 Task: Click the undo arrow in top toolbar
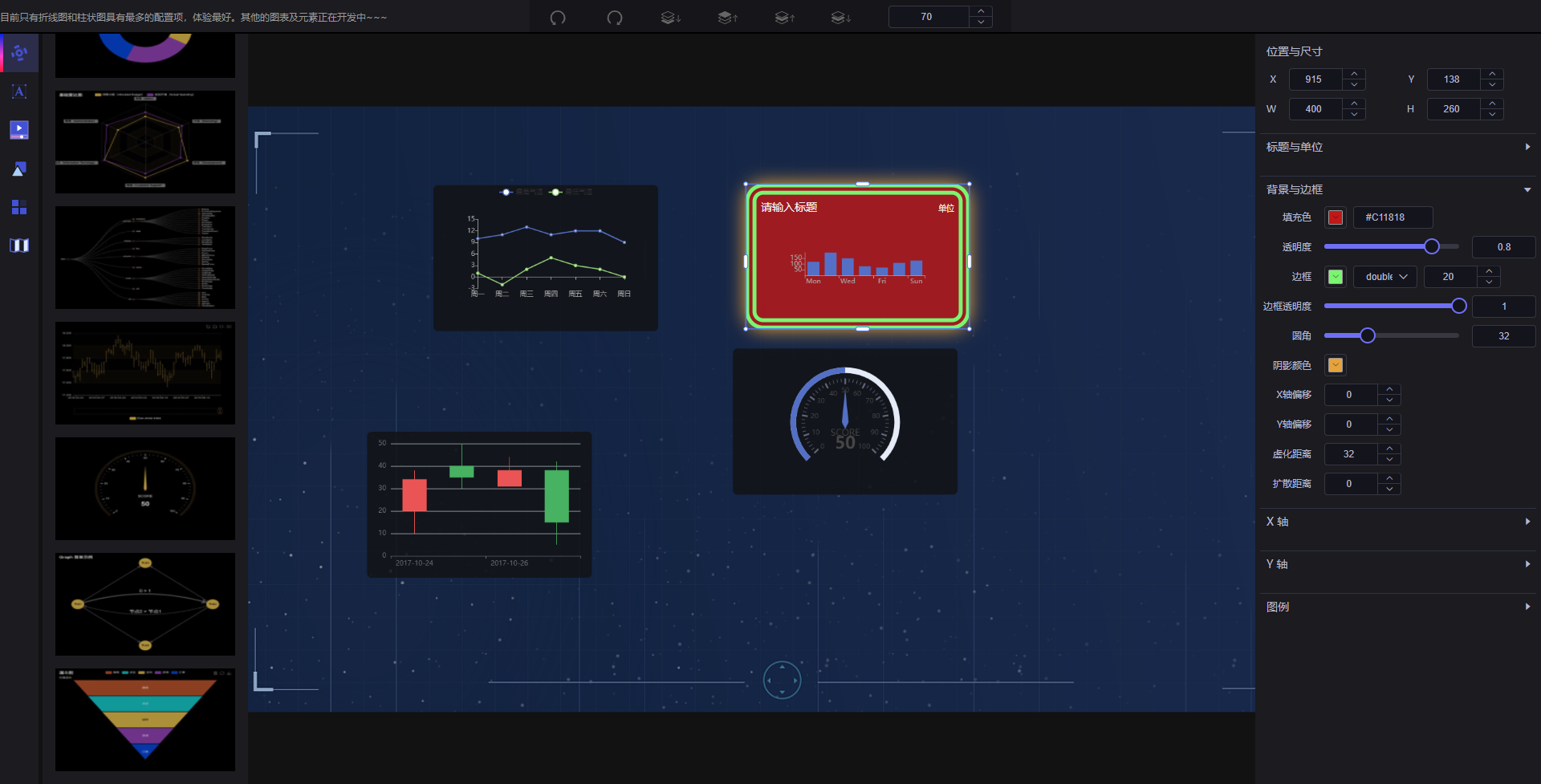click(x=558, y=18)
